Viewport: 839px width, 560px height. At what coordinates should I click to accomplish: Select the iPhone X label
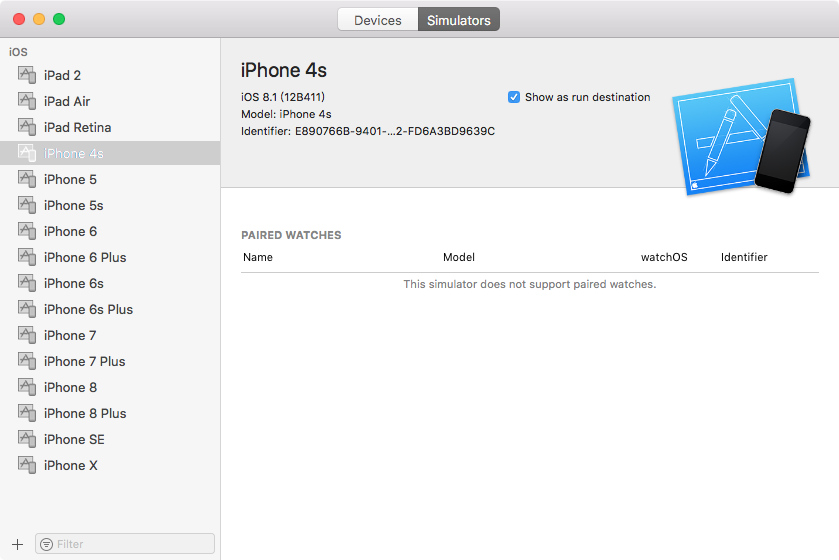(71, 465)
